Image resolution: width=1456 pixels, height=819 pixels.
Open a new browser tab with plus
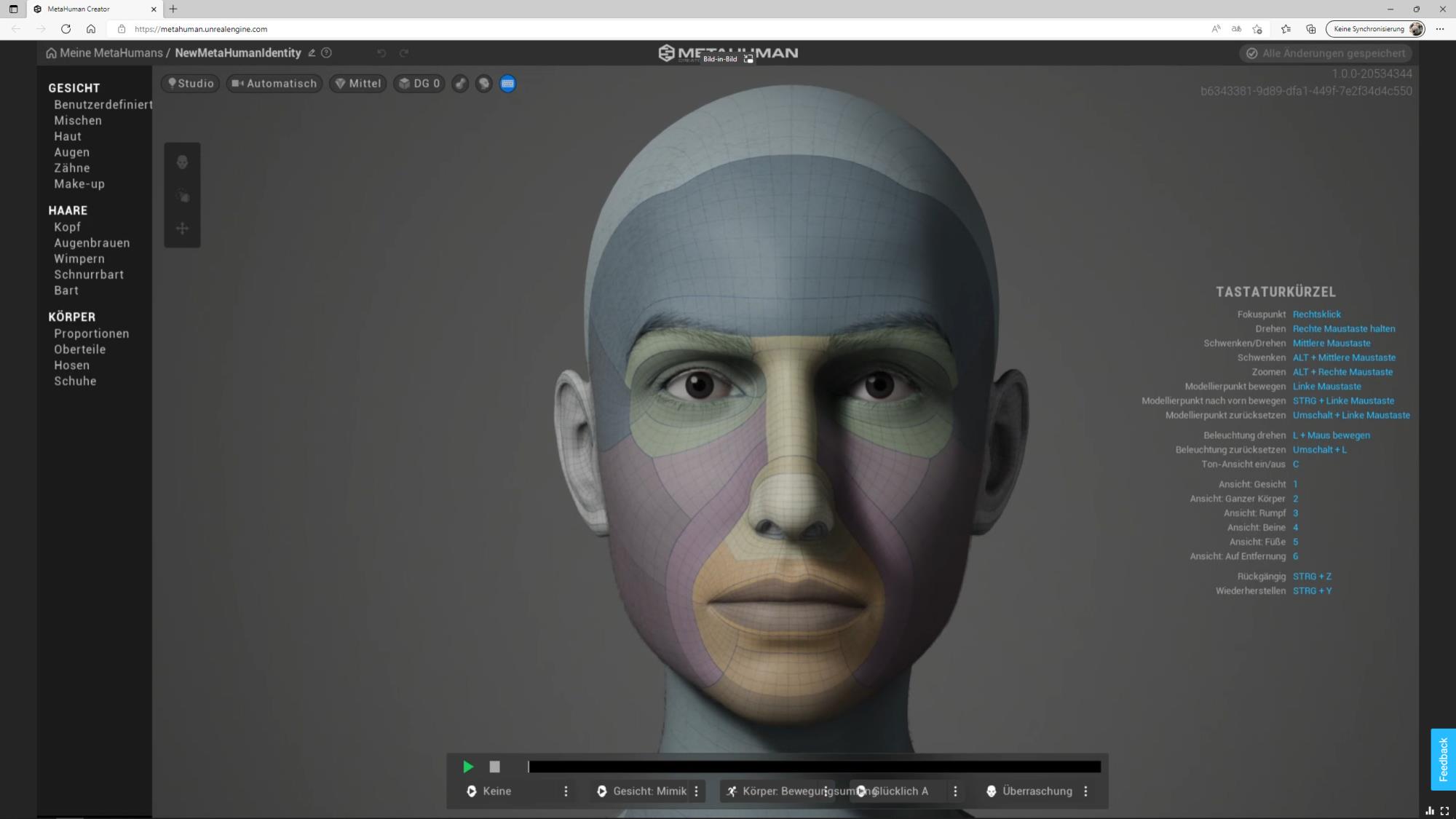click(173, 9)
